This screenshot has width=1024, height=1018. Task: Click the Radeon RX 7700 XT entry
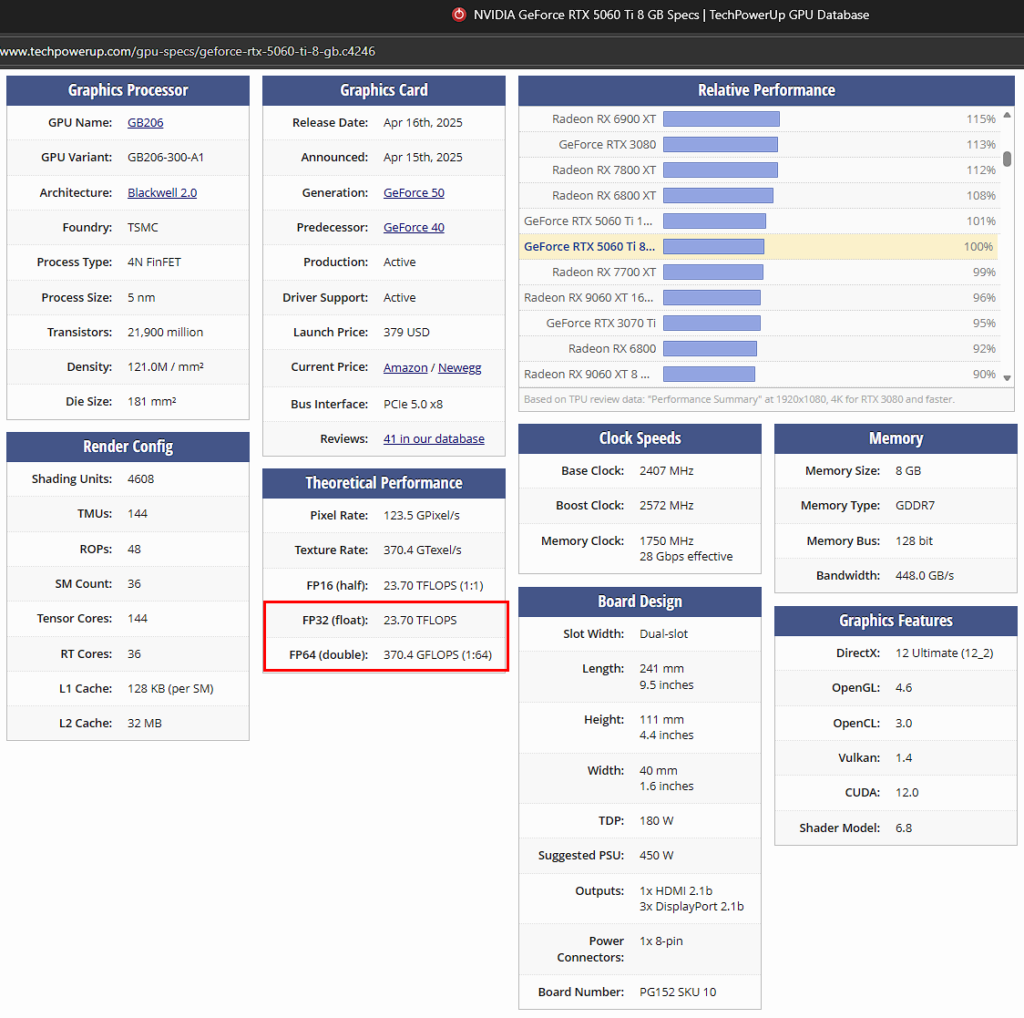[603, 272]
